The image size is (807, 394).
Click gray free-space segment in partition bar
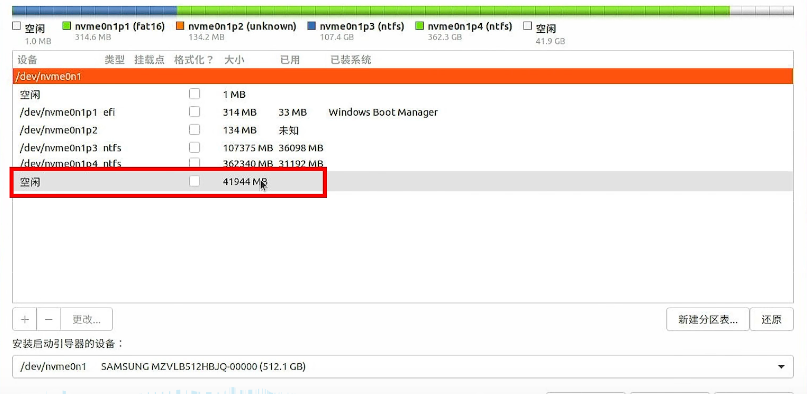click(x=762, y=10)
